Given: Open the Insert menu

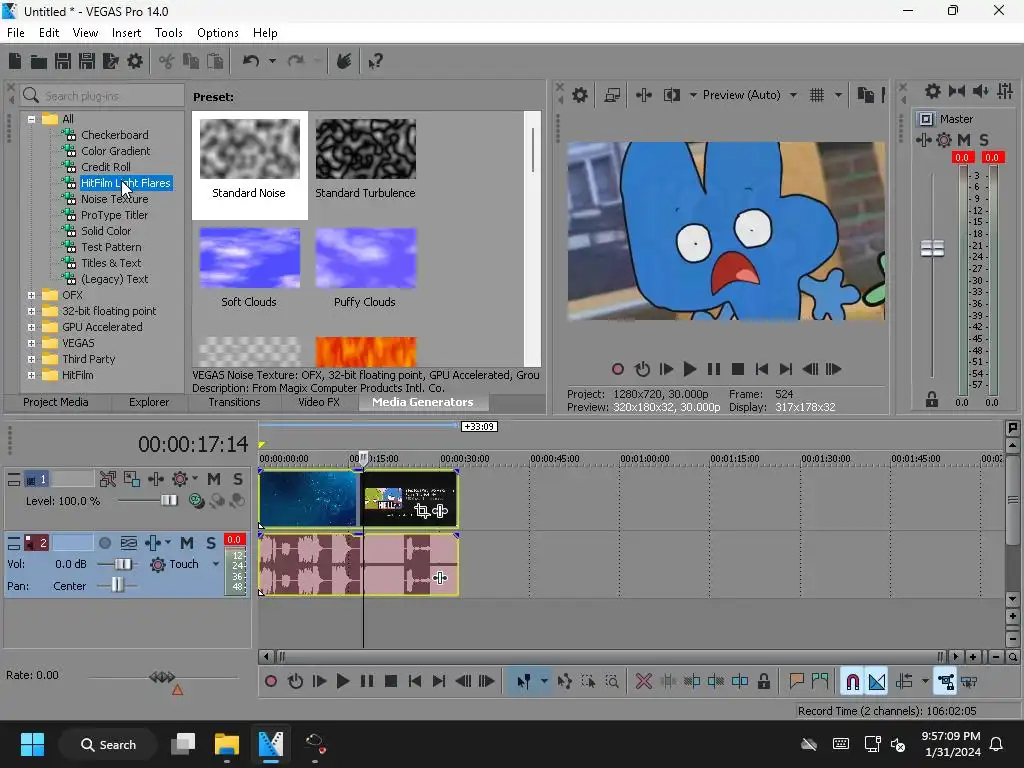Looking at the screenshot, I should point(126,33).
